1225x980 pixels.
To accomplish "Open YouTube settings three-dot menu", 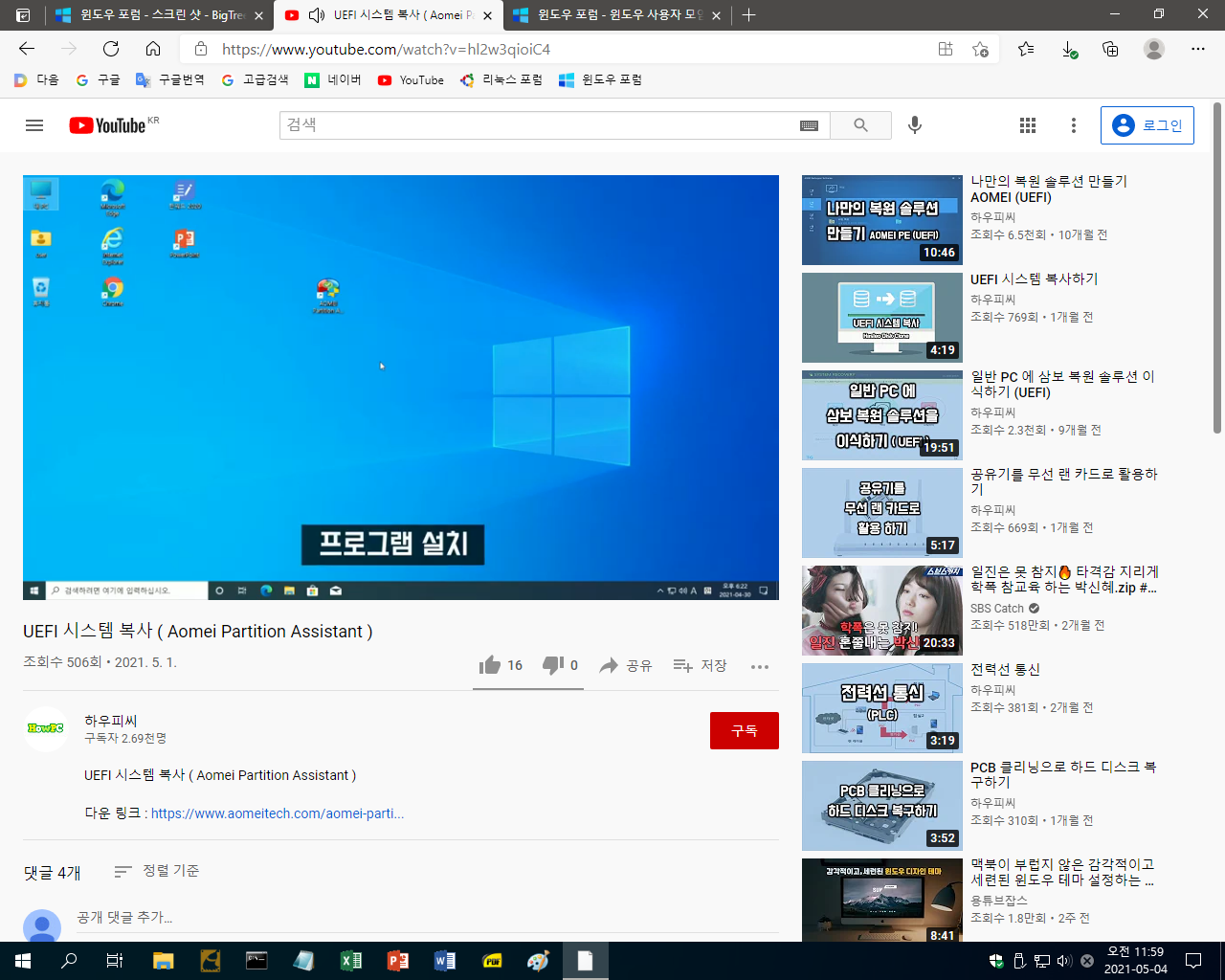I will (x=1074, y=125).
